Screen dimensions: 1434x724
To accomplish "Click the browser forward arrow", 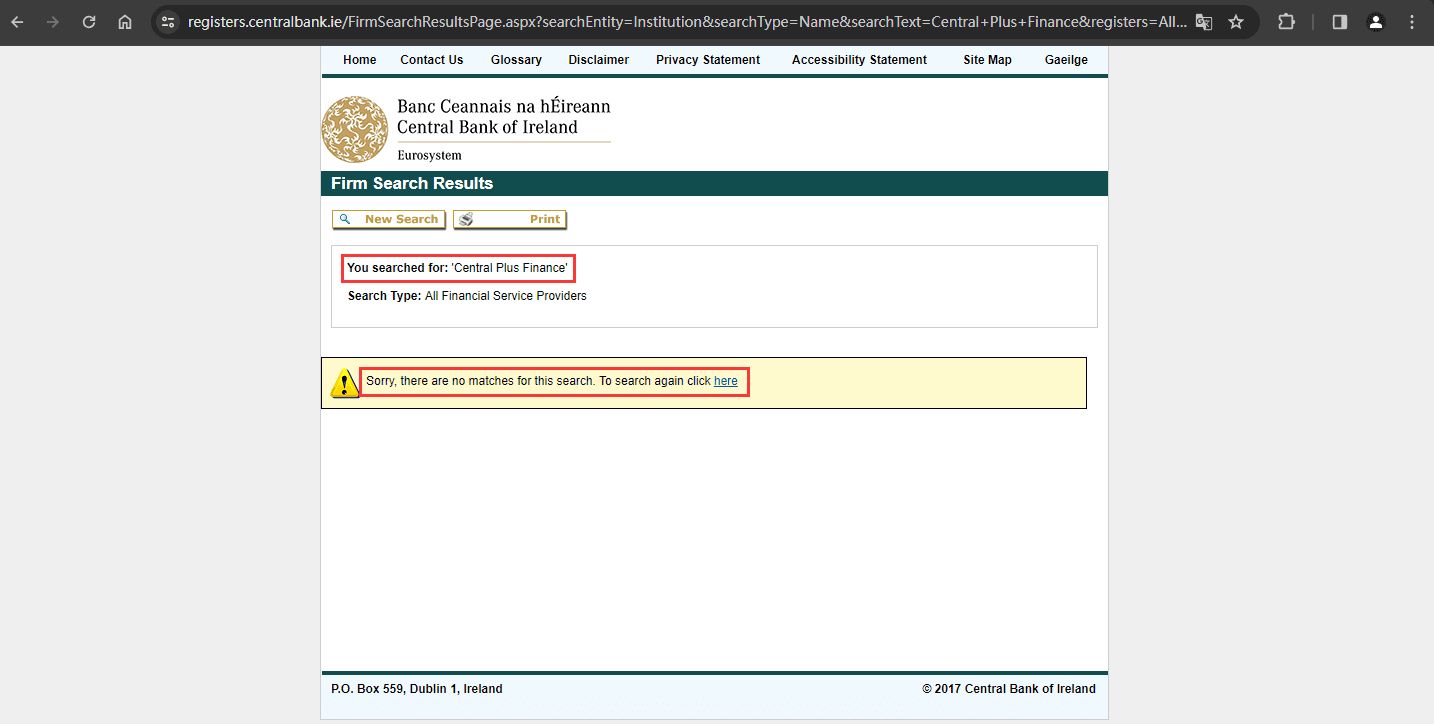I will coord(53,22).
